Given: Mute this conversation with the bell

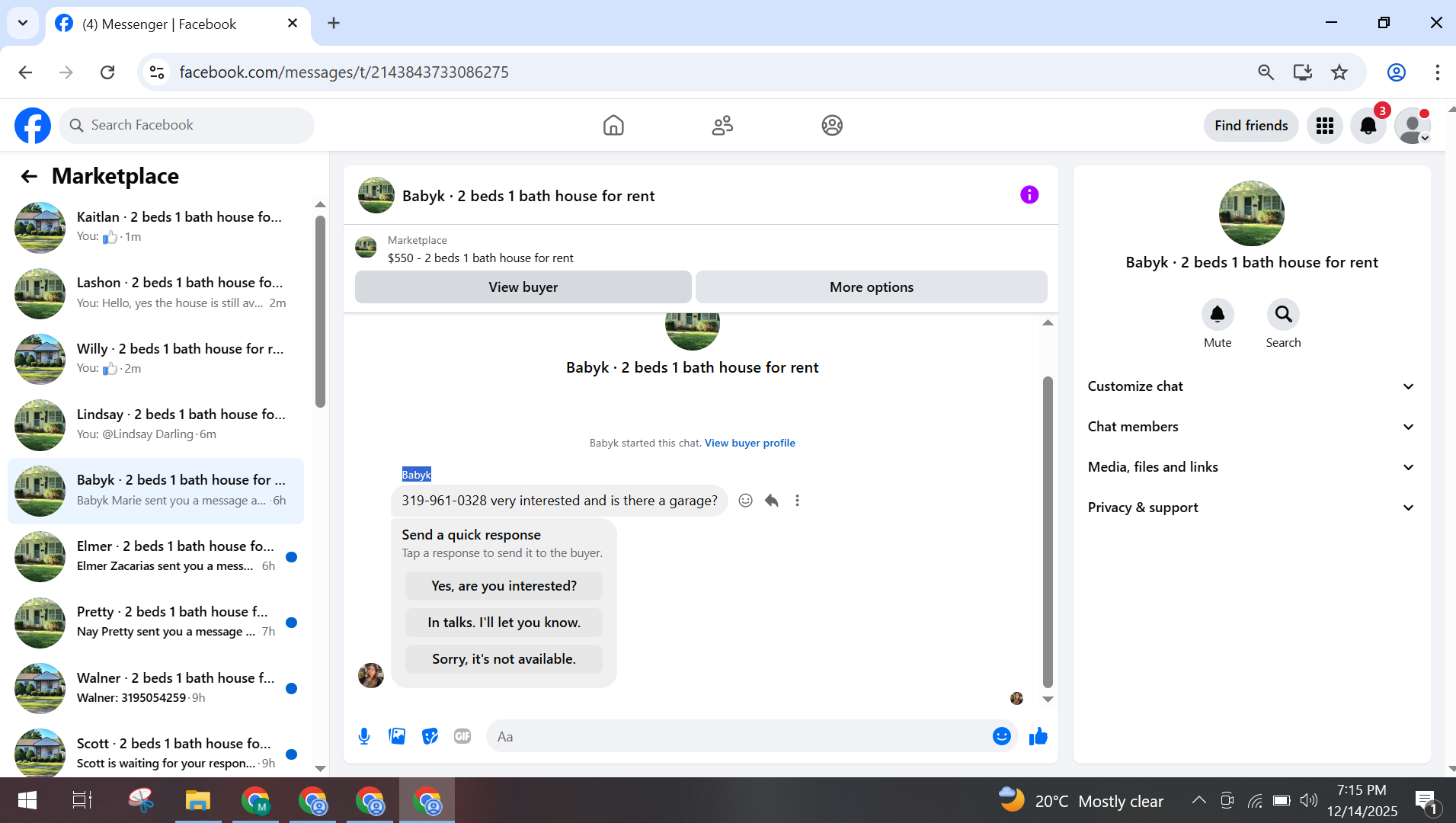Looking at the screenshot, I should [1218, 314].
